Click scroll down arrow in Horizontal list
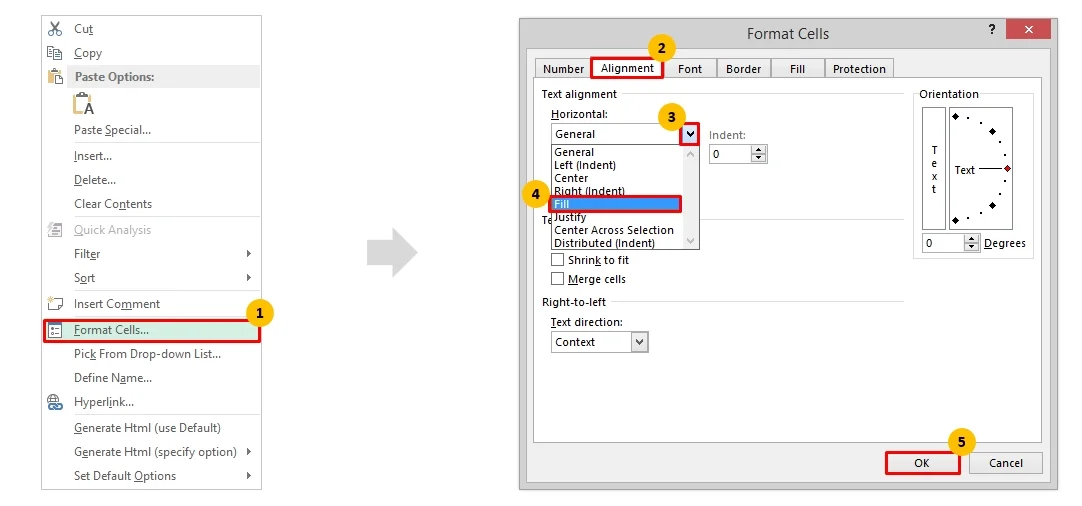The width and height of the screenshot is (1082, 506). tap(691, 241)
